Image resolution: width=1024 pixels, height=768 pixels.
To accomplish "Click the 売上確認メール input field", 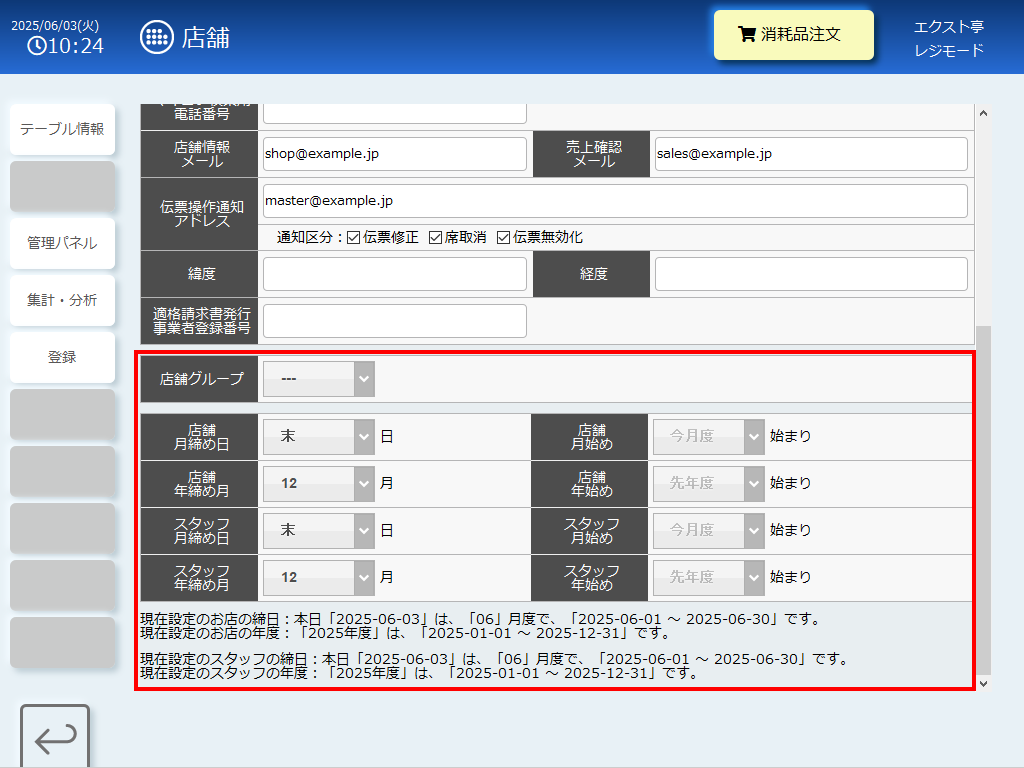I will (811, 154).
